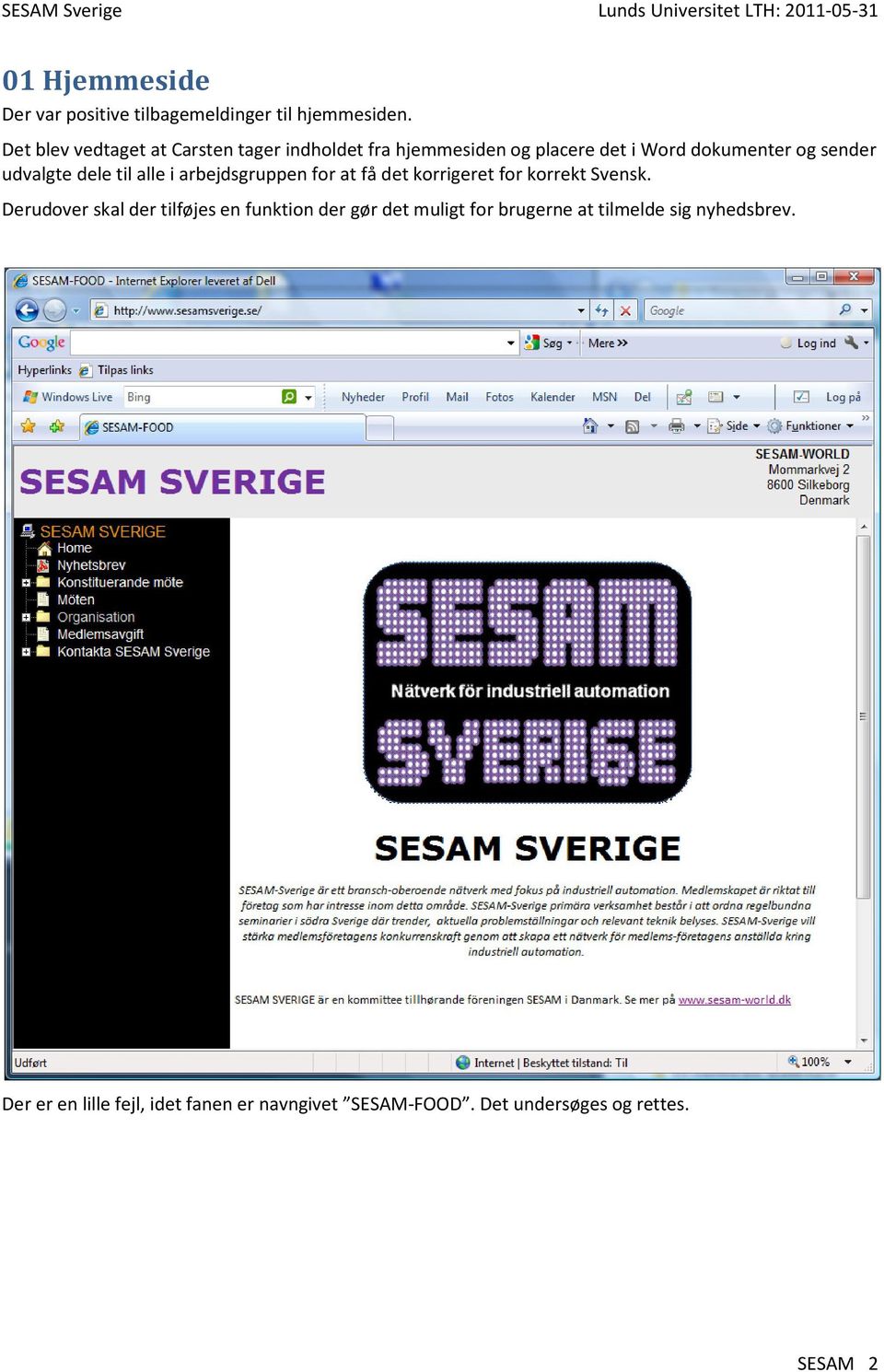This screenshot has width=884, height=1372.
Task: Open Profil in Windows Live toolbar
Action: click(415, 397)
